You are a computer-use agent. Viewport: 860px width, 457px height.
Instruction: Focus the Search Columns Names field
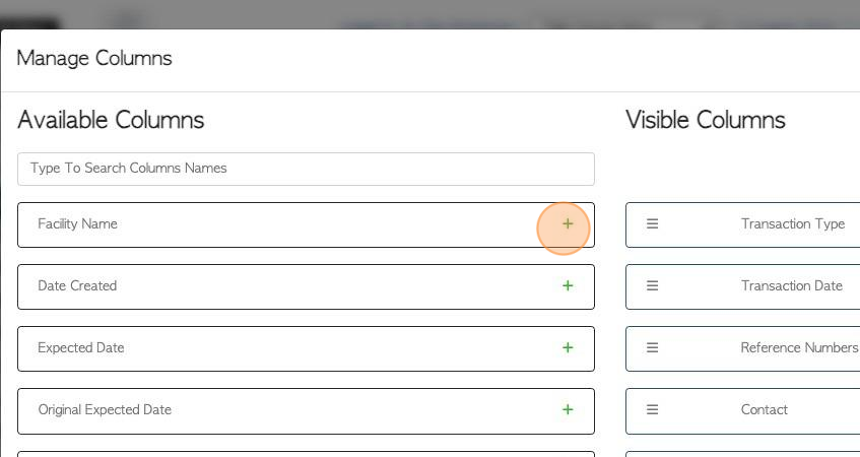[x=306, y=169]
